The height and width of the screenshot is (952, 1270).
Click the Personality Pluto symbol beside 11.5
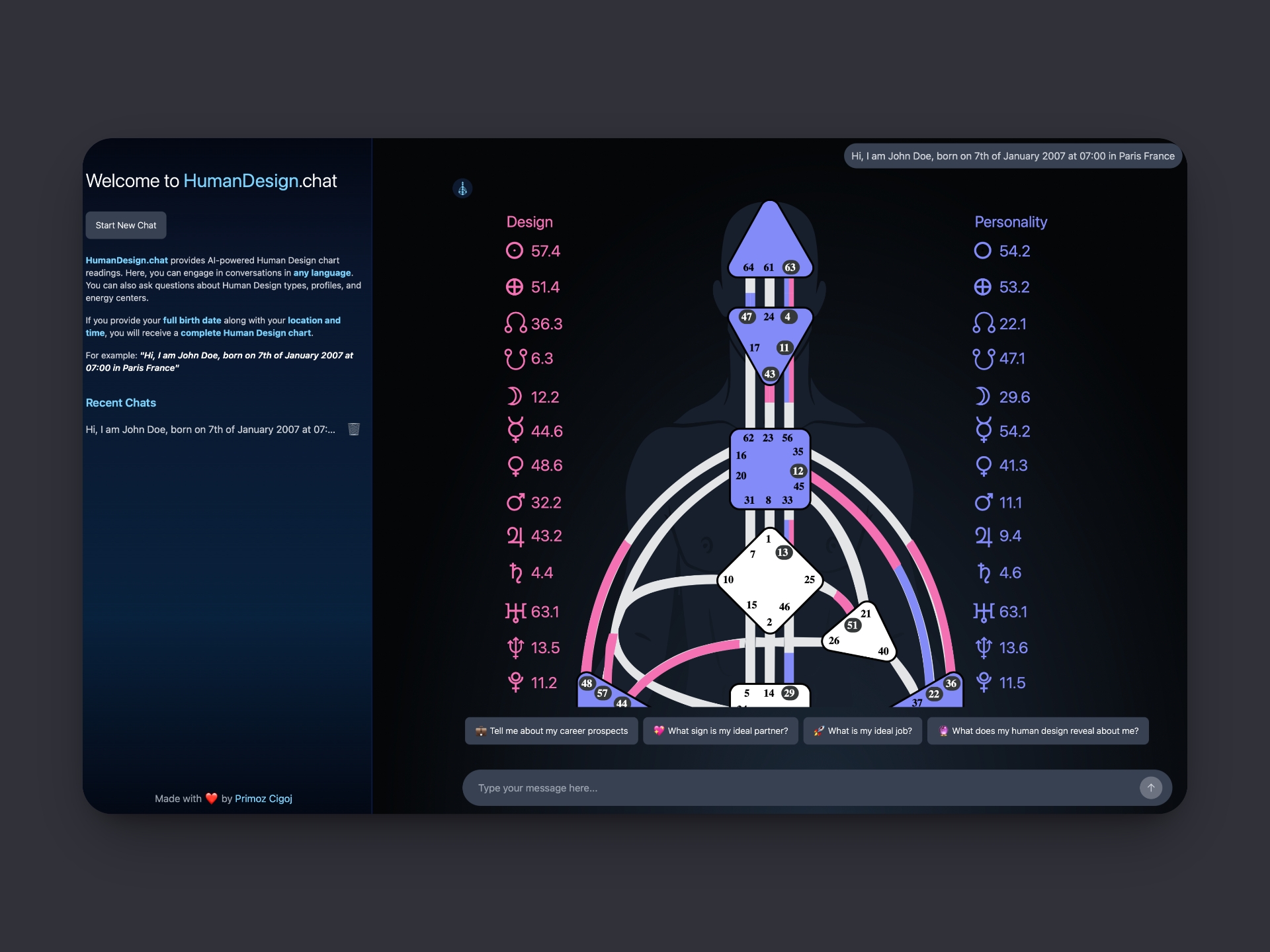point(984,682)
